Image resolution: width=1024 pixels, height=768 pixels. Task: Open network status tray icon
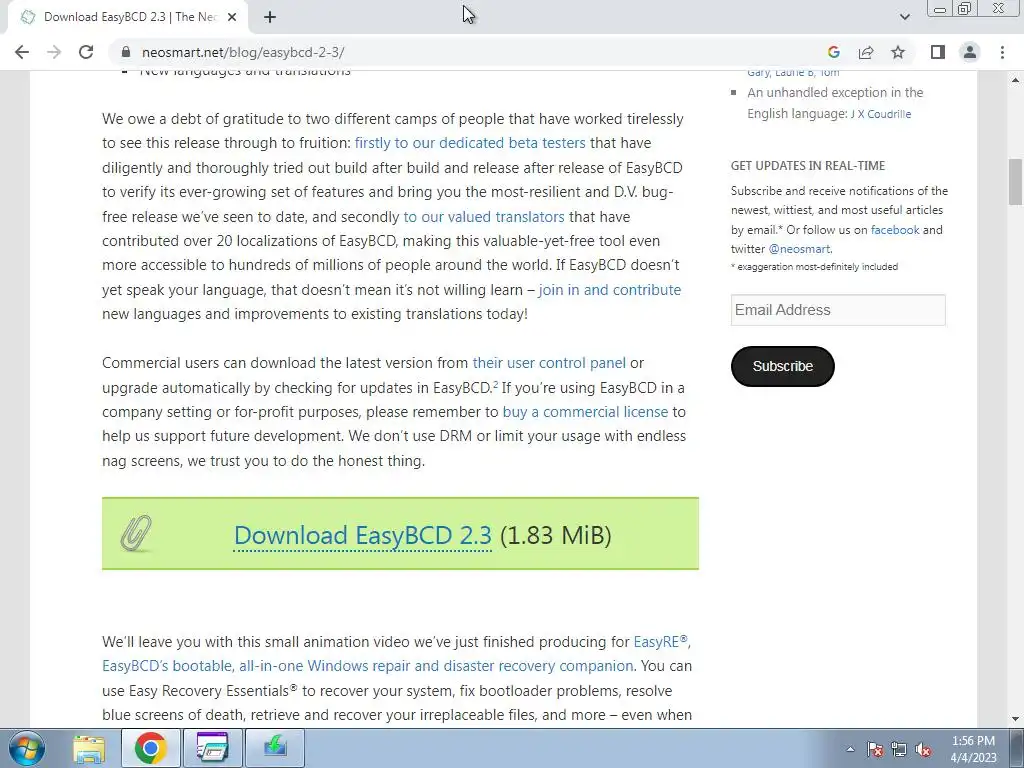[x=899, y=749]
